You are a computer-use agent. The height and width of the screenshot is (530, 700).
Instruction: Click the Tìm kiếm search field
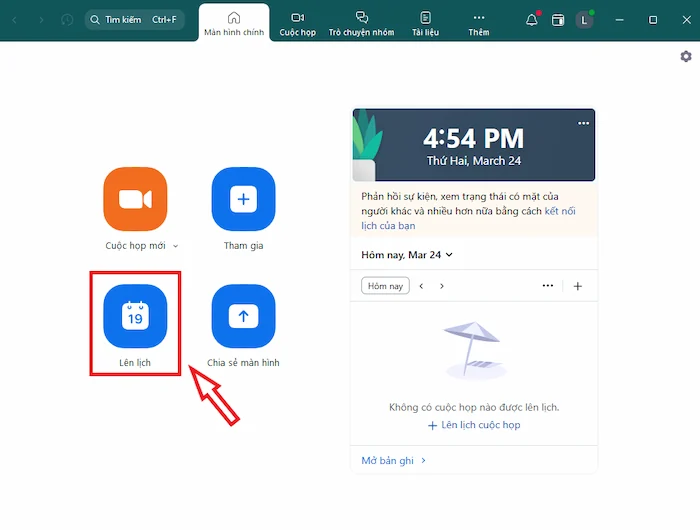133,20
